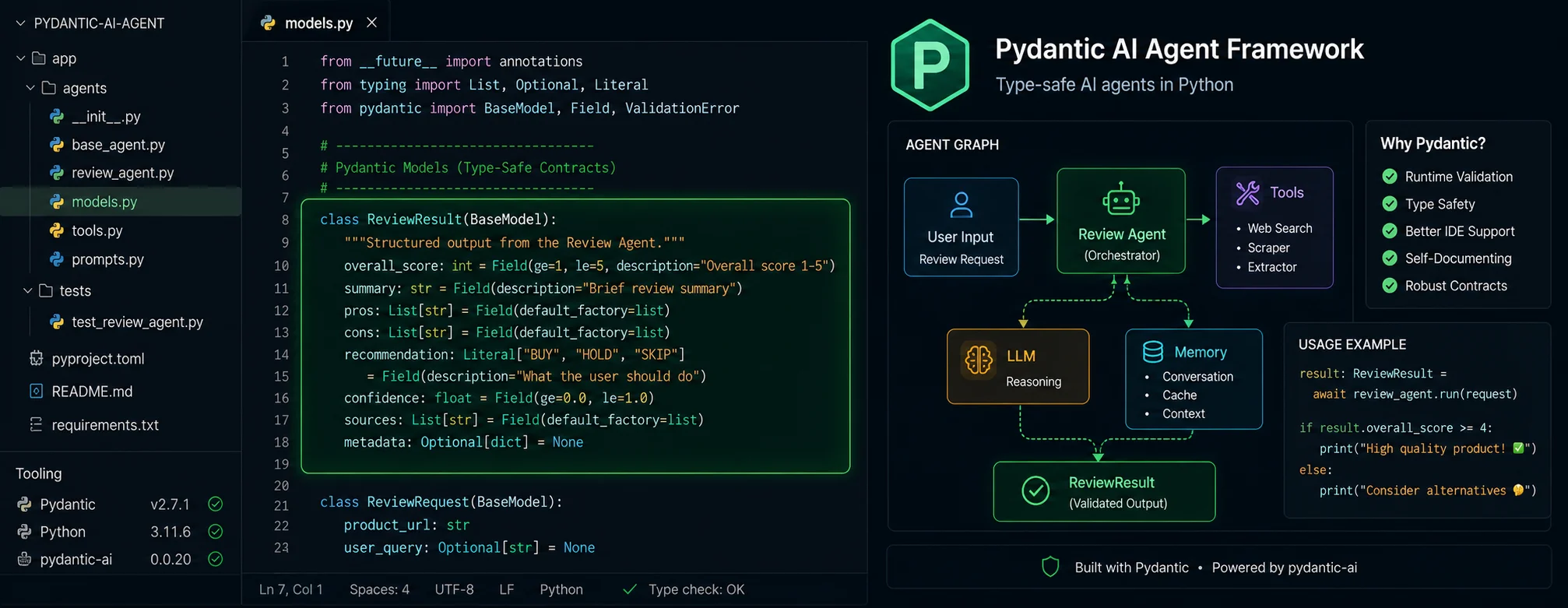Screen dimensions: 1568x608
Task: Click the Python icon beside review_agent.py
Action: click(x=57, y=173)
